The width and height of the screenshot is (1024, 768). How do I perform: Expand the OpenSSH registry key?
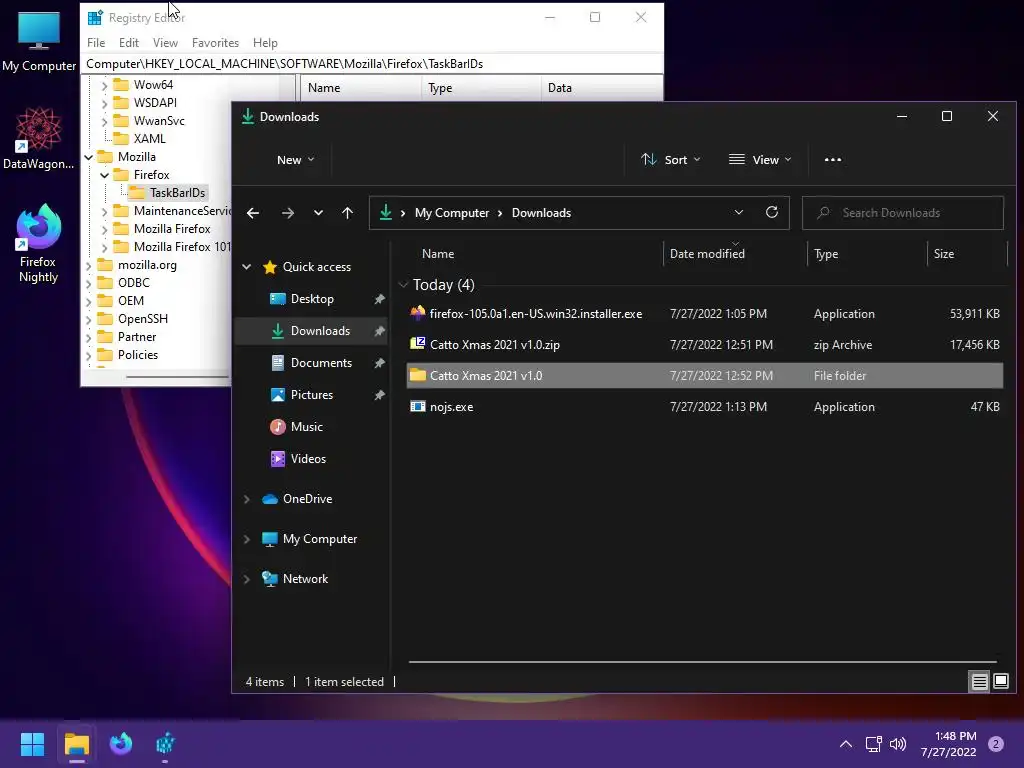(89, 319)
